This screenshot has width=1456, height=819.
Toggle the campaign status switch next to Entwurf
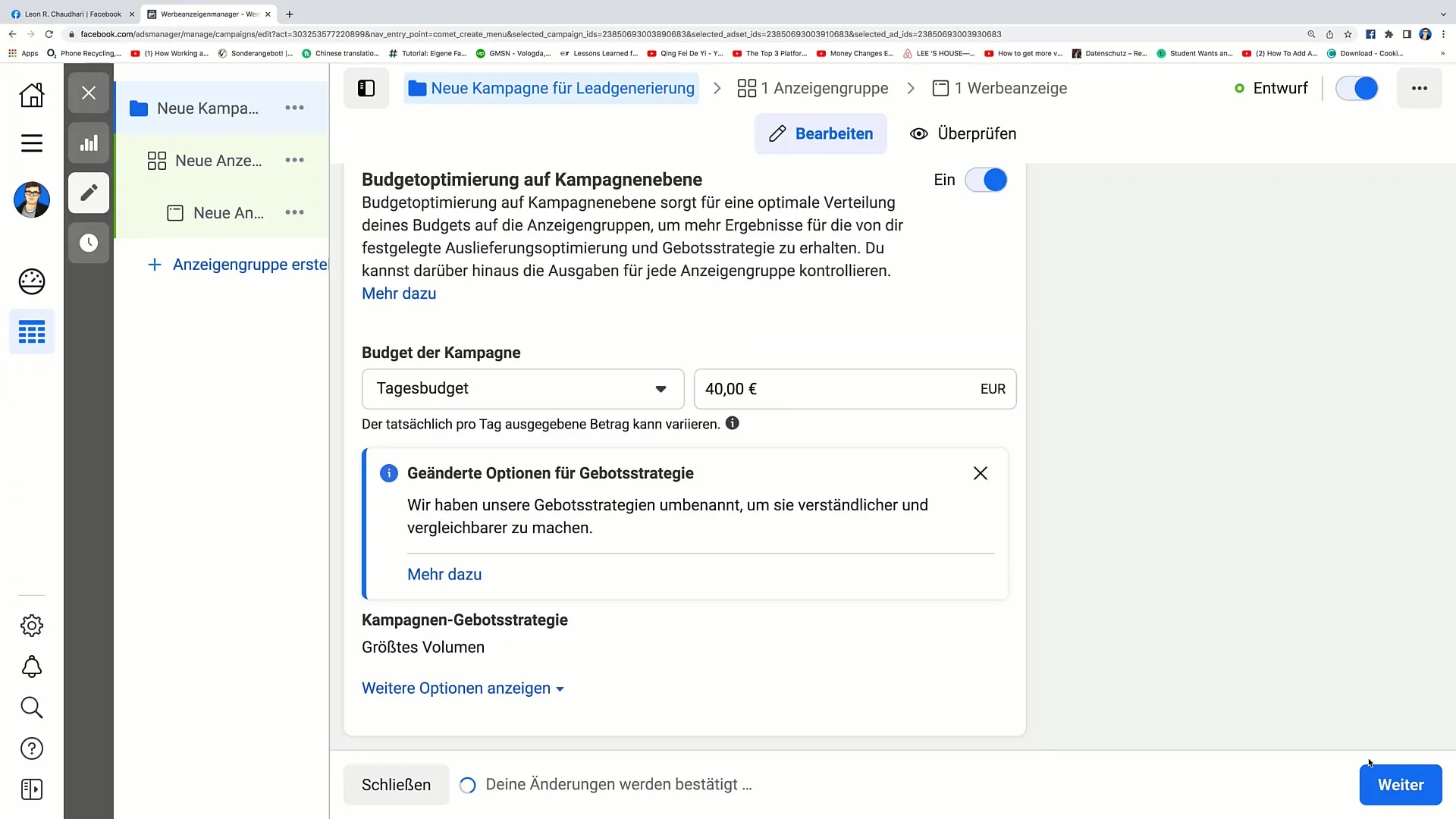pyautogui.click(x=1357, y=89)
